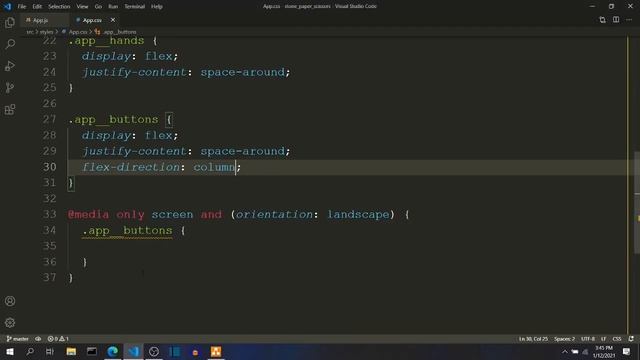The image size is (640, 360).
Task: Open the Search view in activity bar
Action: pyautogui.click(x=10, y=44)
